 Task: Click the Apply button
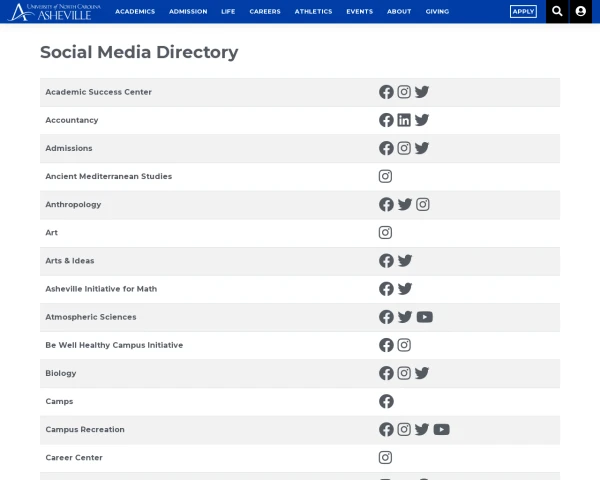coord(523,12)
